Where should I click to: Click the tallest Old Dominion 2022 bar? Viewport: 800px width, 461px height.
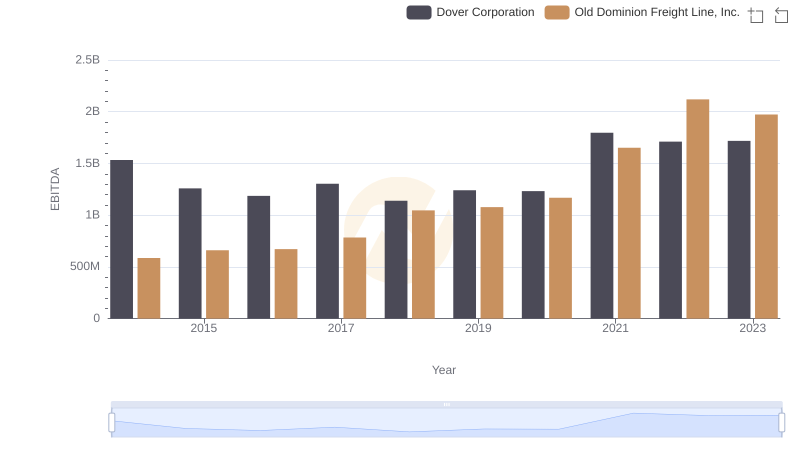tap(697, 209)
